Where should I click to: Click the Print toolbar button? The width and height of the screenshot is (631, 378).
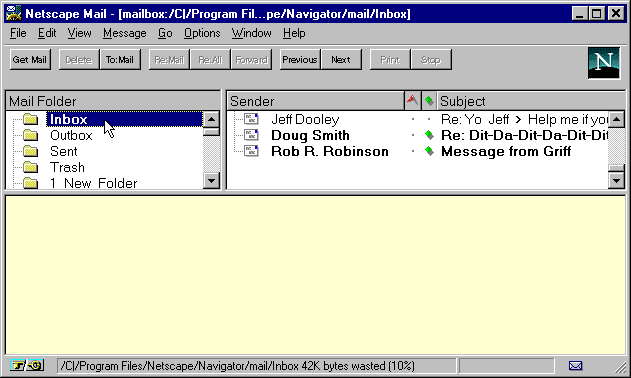click(390, 60)
